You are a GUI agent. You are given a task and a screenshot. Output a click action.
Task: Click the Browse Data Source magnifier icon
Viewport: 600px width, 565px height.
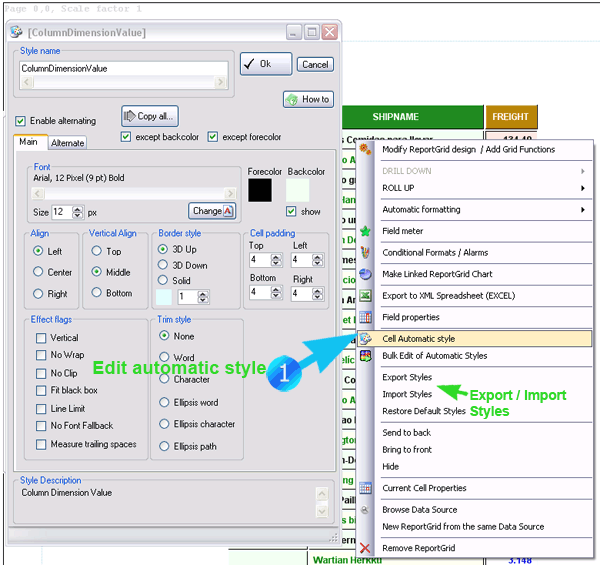point(365,510)
